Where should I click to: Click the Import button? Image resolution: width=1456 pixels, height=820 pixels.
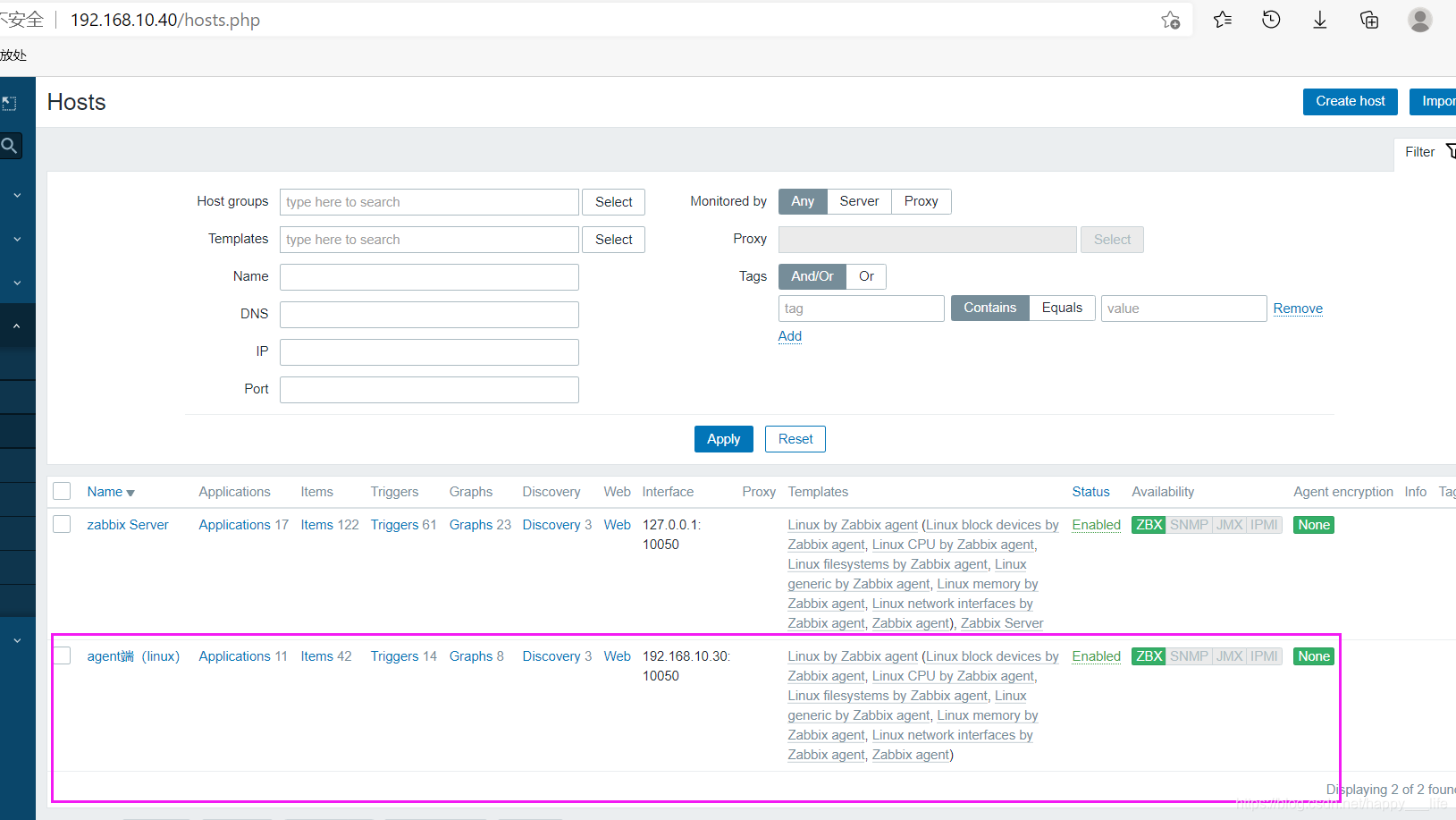[1433, 101]
